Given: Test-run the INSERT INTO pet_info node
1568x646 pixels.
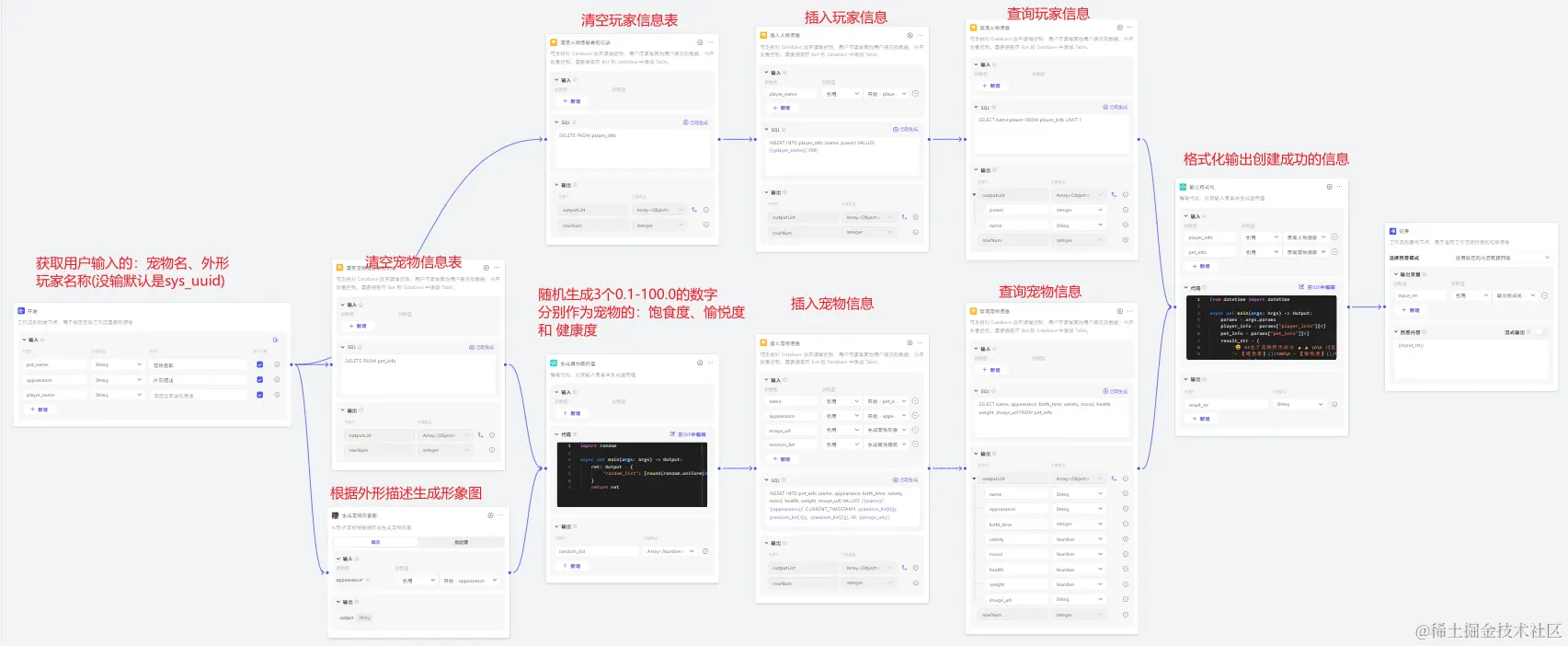Looking at the screenshot, I should 910,343.
